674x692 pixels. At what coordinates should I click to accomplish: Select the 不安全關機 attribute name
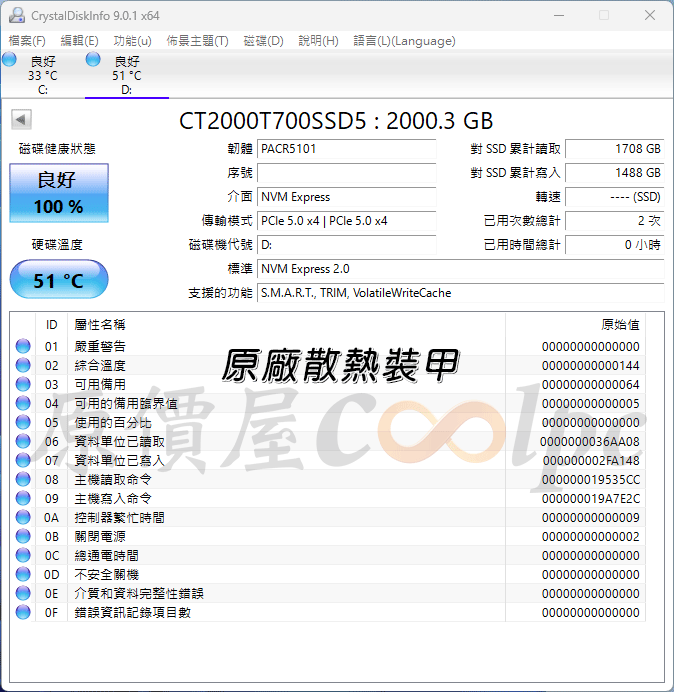point(106,574)
